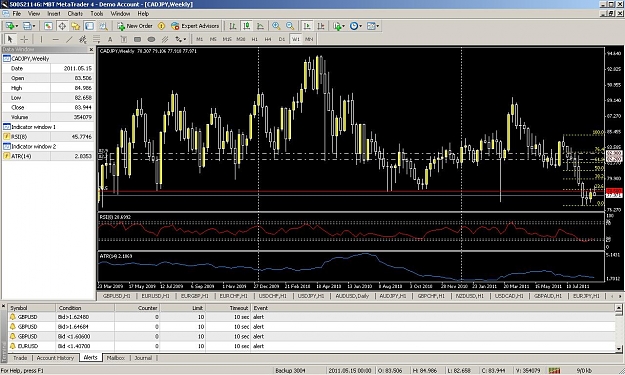
Task: Open the Insert menu
Action: pos(54,14)
